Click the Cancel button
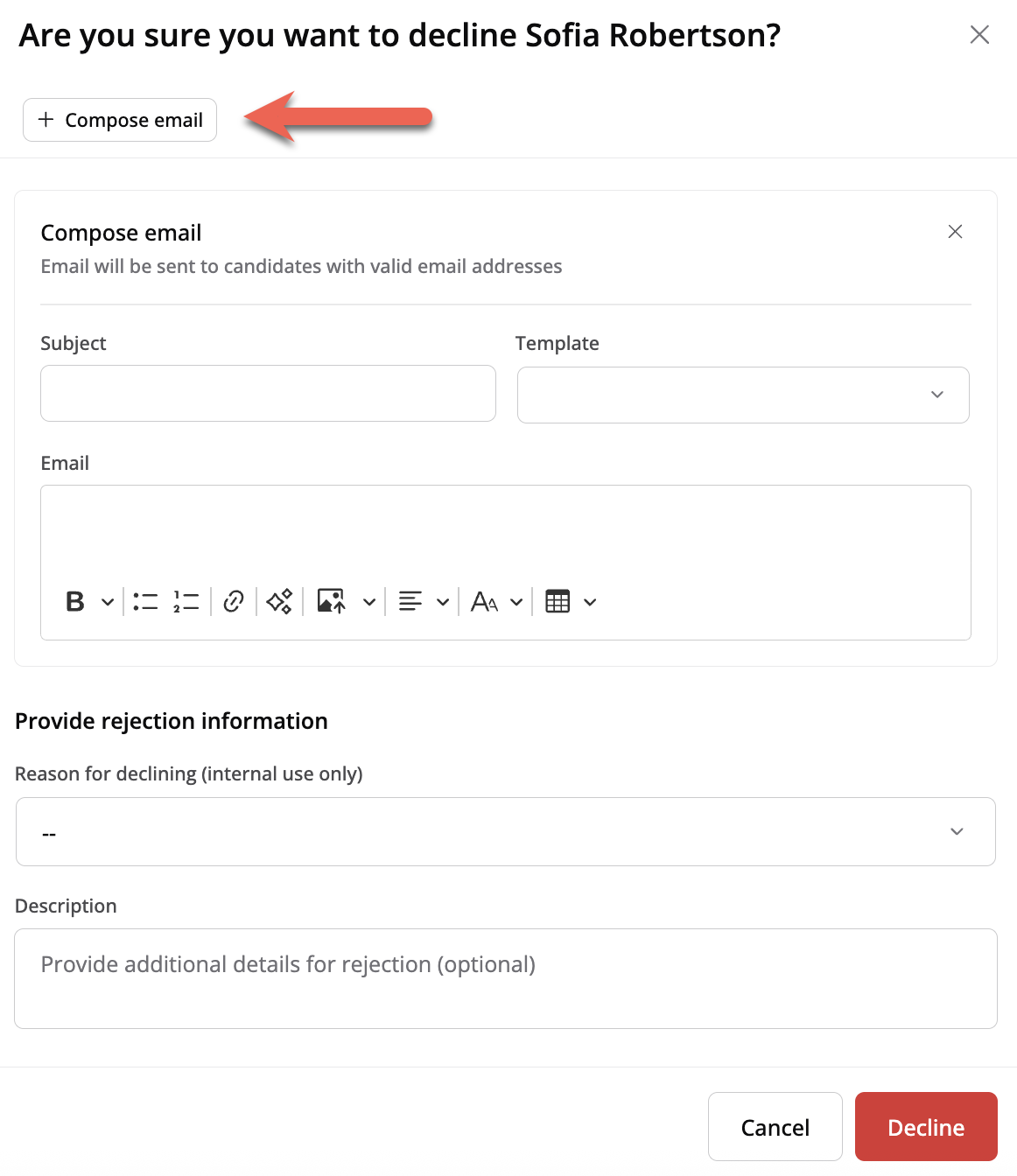This screenshot has width=1017, height=1176. click(775, 1127)
